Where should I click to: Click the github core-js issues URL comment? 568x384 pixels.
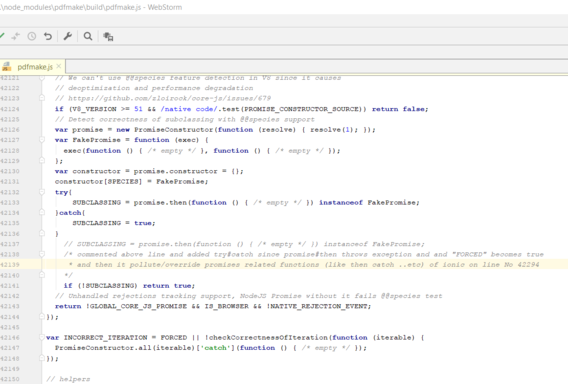pyautogui.click(x=163, y=98)
